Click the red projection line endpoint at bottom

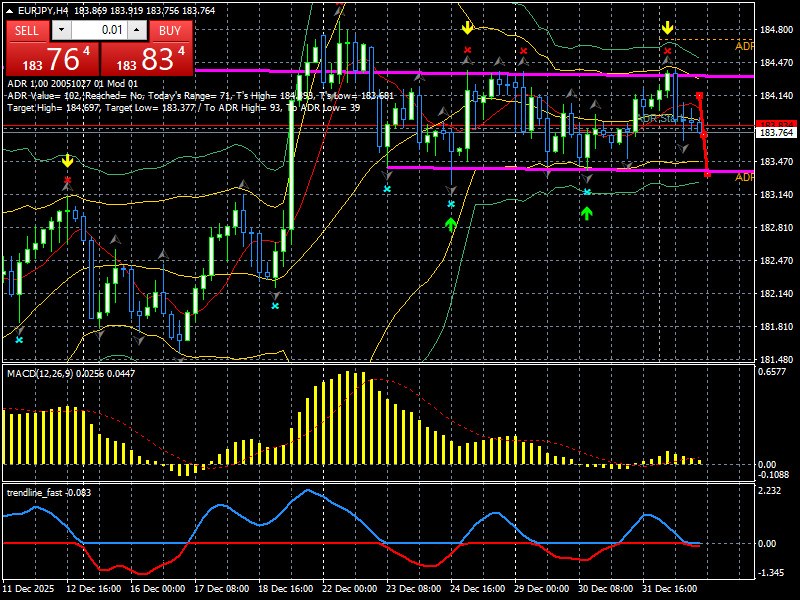[707, 174]
